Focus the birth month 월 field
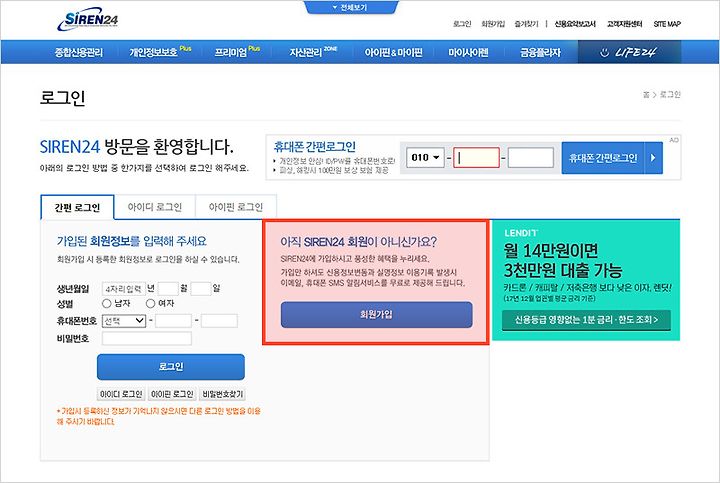 pos(168,289)
